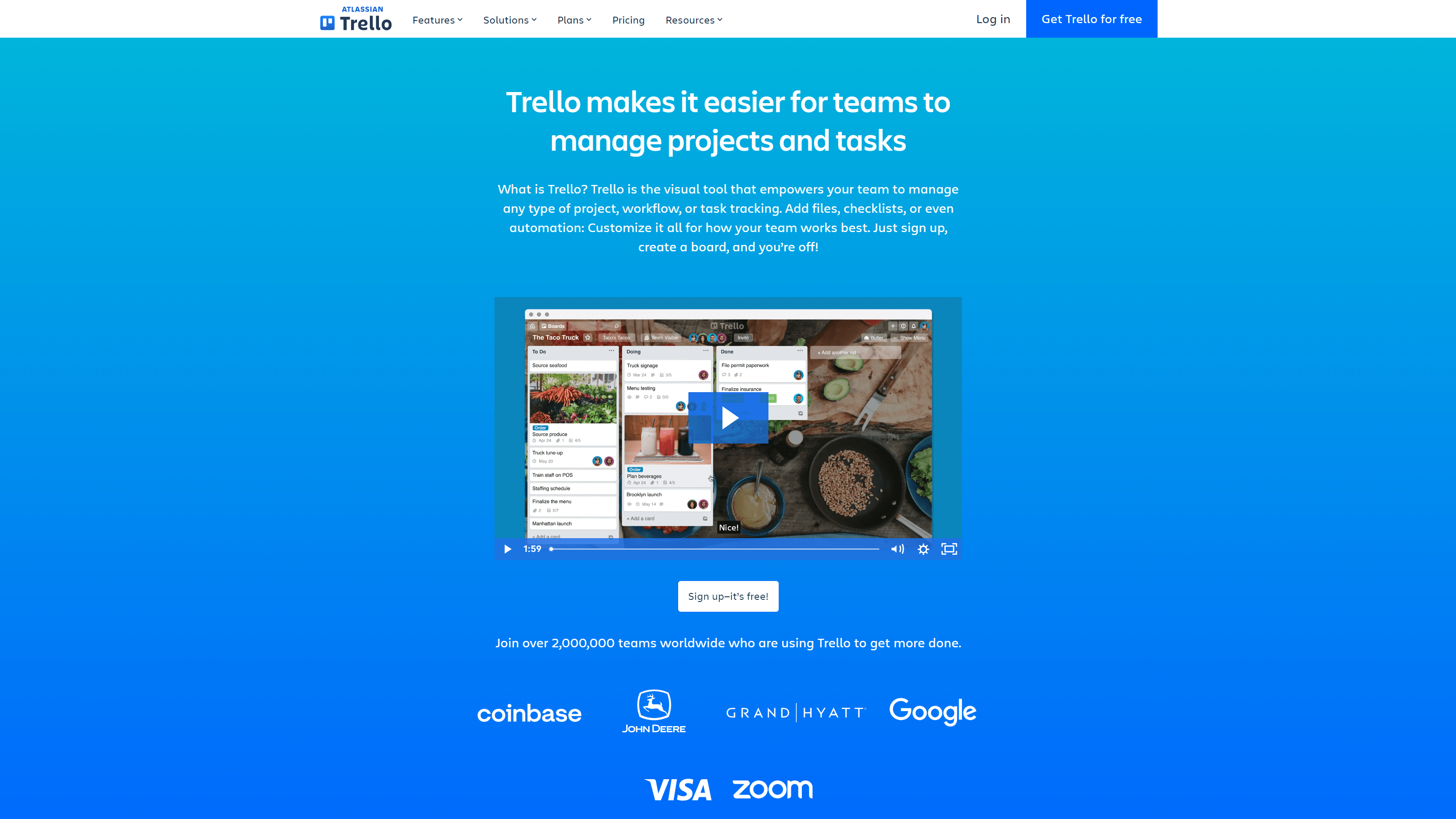Select the Pricing menu item

(x=628, y=19)
